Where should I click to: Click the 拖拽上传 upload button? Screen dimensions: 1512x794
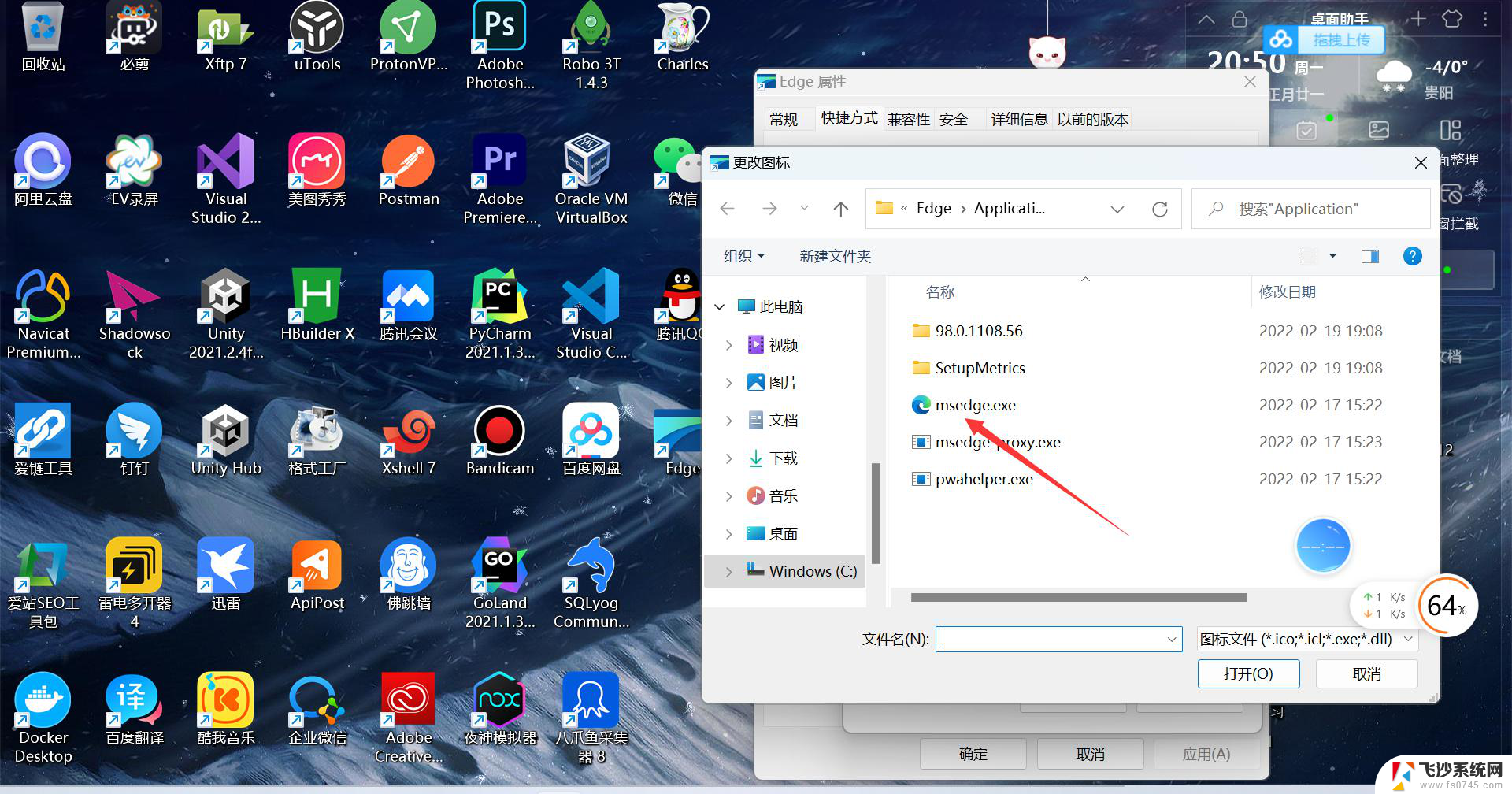(1324, 39)
